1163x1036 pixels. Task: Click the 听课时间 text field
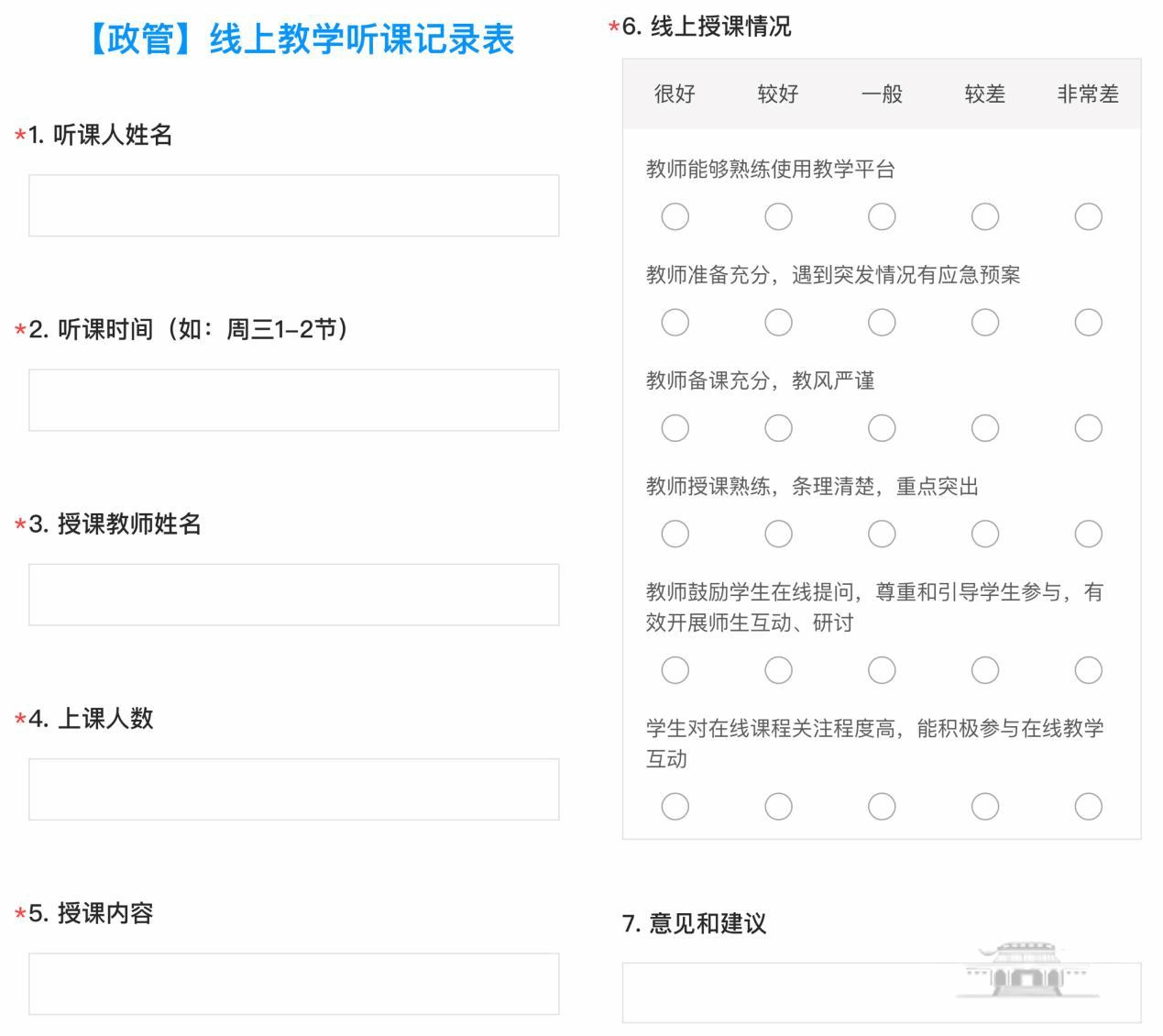point(293,400)
